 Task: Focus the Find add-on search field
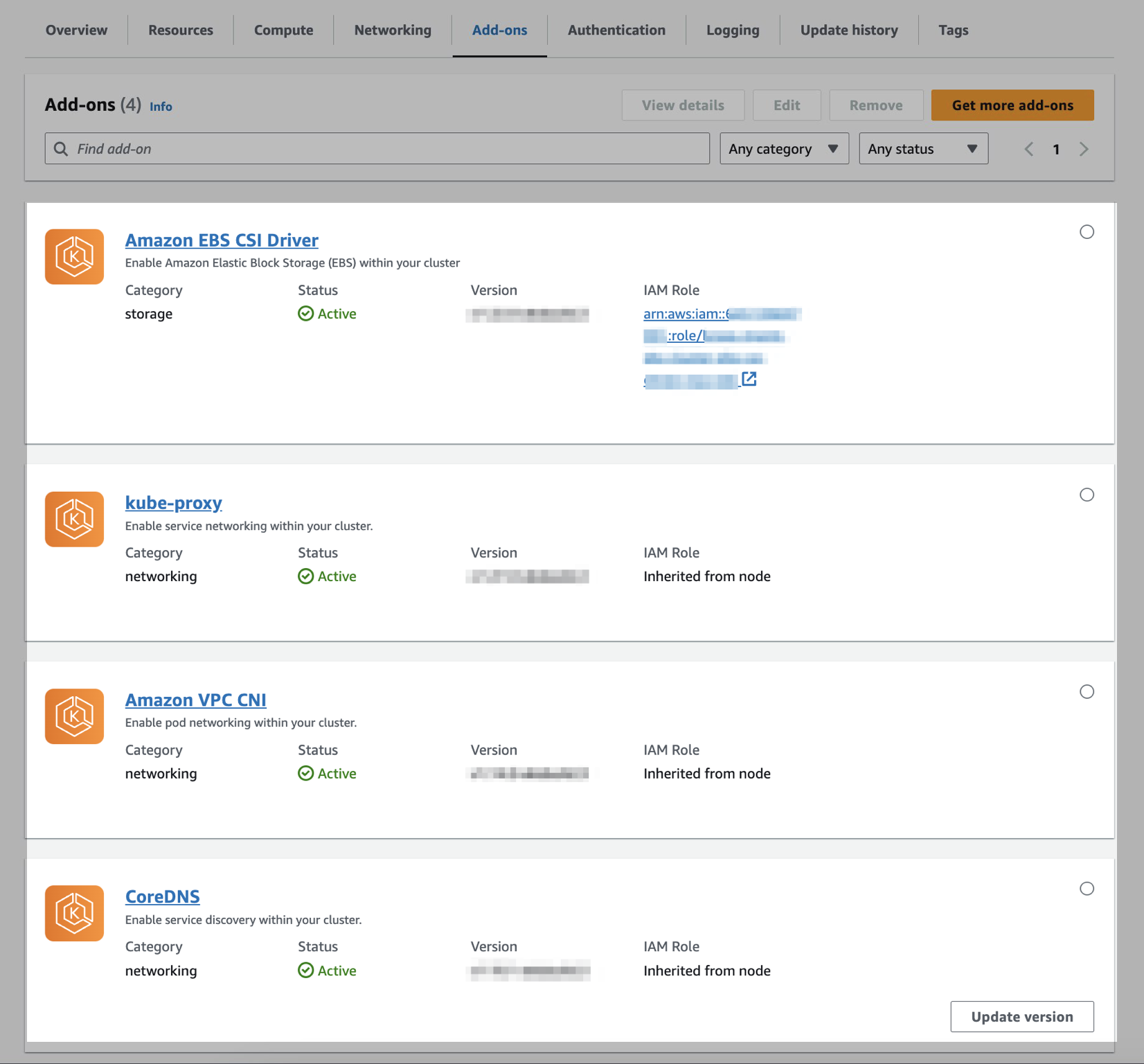pos(388,149)
